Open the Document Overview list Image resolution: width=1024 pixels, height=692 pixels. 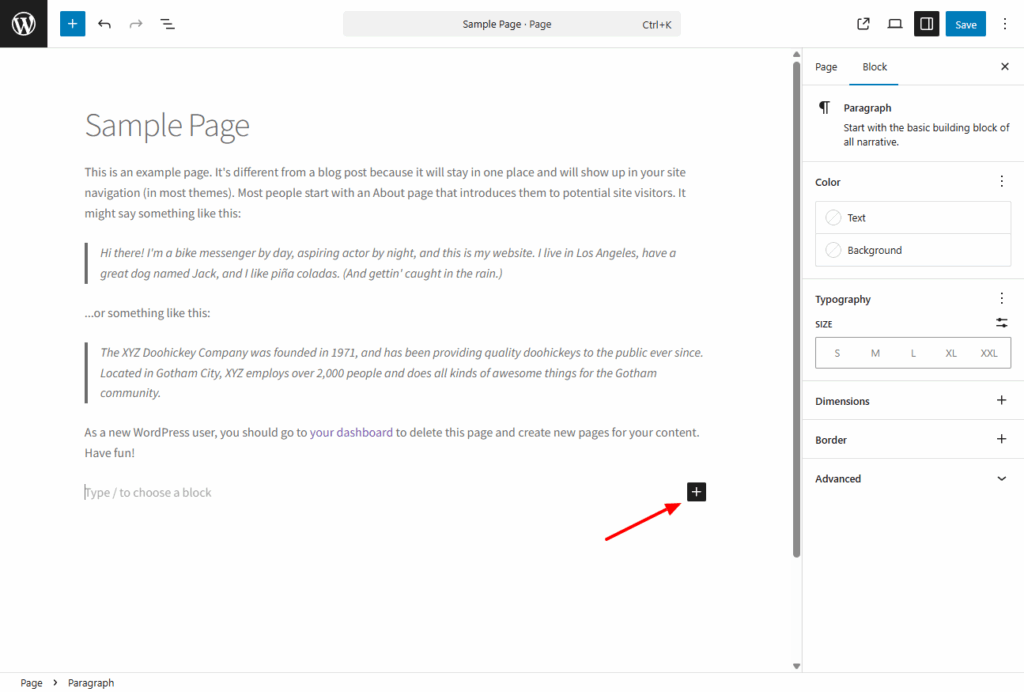[167, 24]
